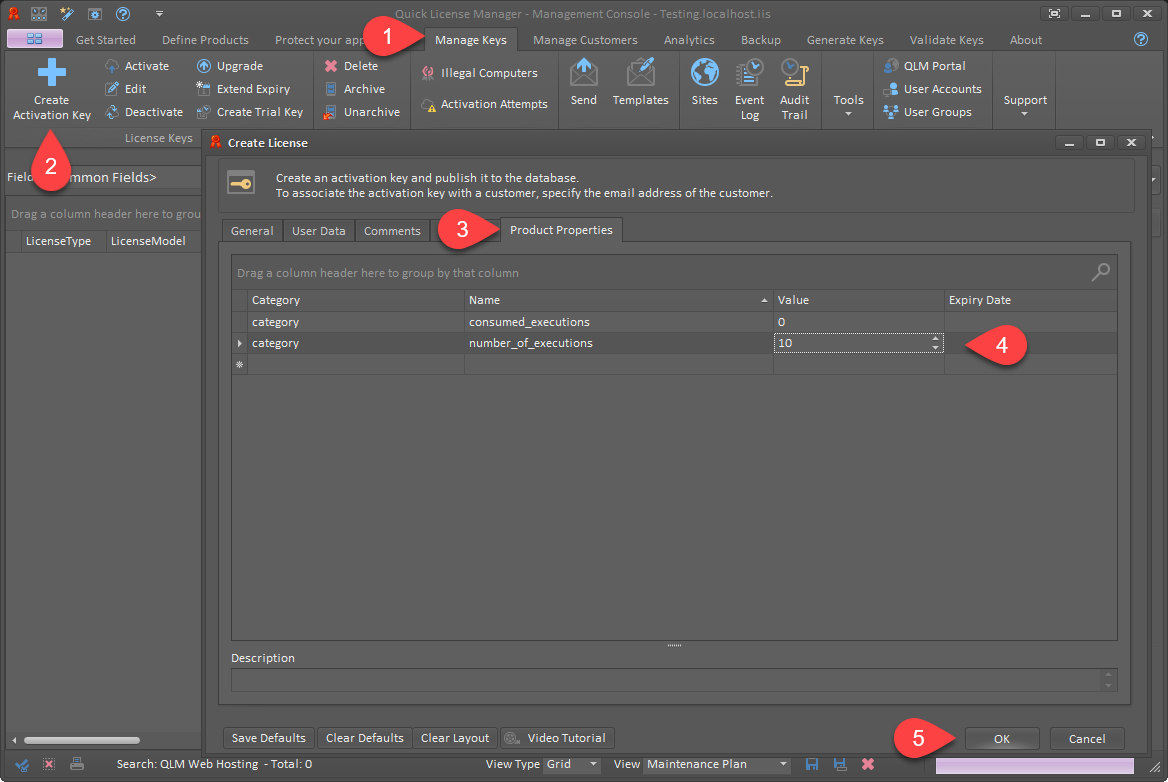This screenshot has height=782, width=1168.
Task: Go to the Manage Customers tab
Action: [x=585, y=40]
